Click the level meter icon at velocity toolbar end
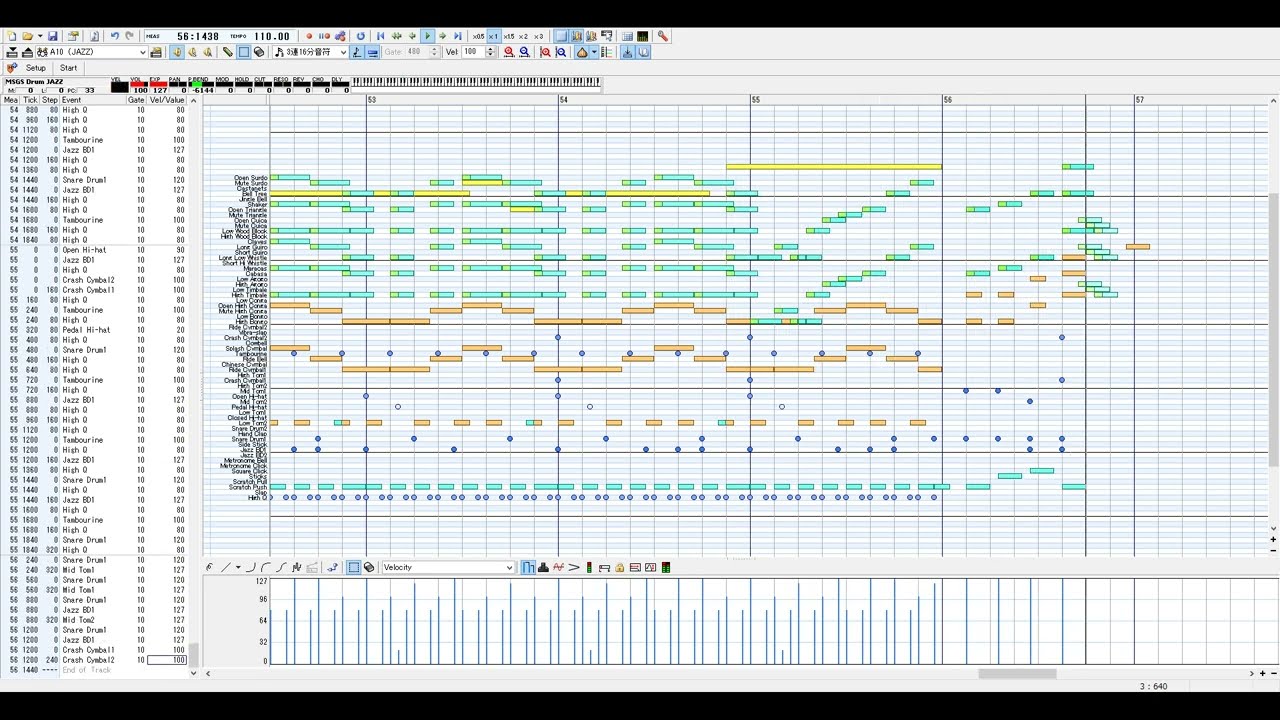 coord(666,567)
